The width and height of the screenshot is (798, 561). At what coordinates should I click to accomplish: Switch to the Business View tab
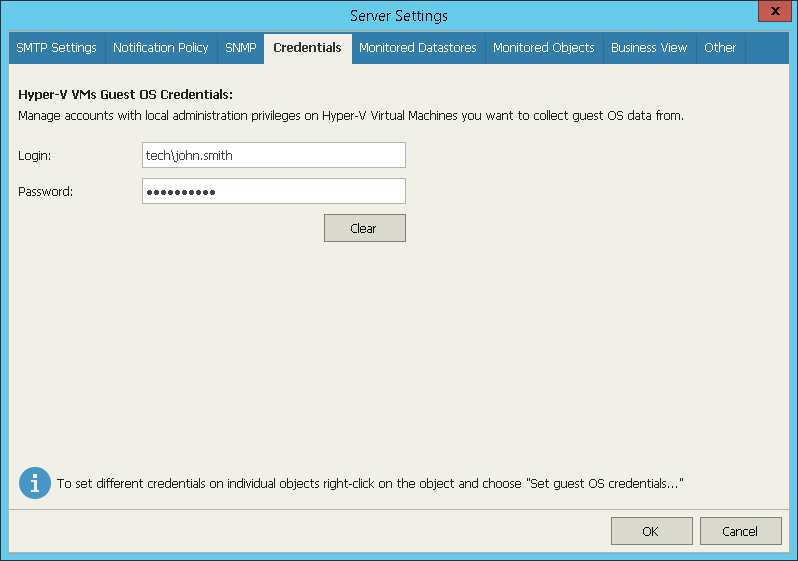tap(649, 48)
